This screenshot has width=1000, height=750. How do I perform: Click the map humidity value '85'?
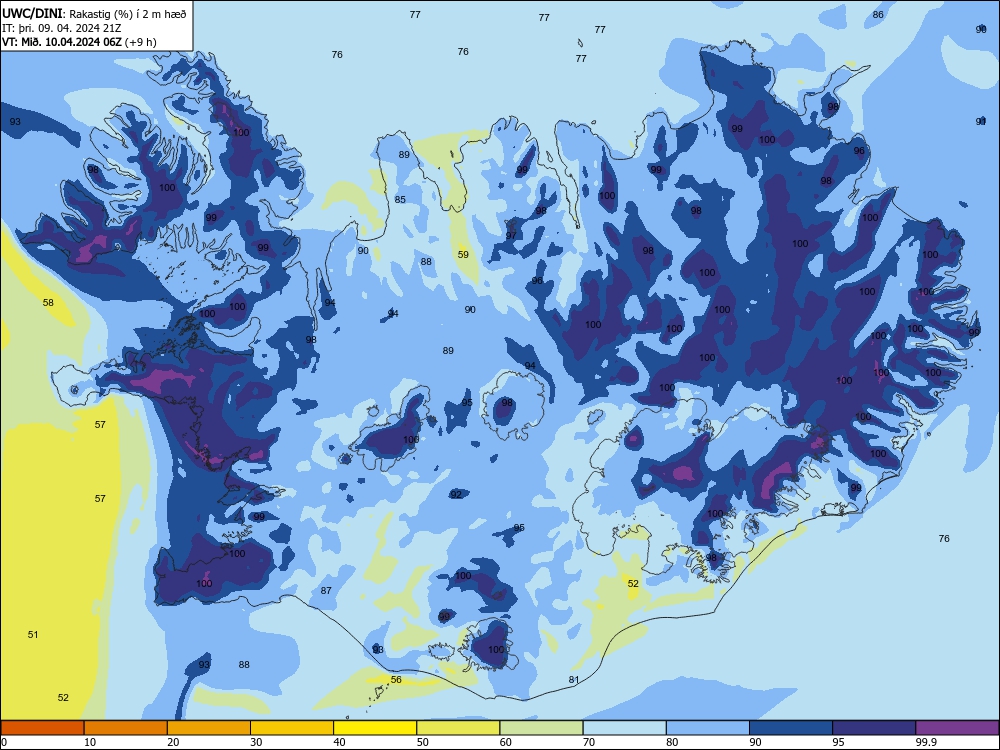pos(400,200)
